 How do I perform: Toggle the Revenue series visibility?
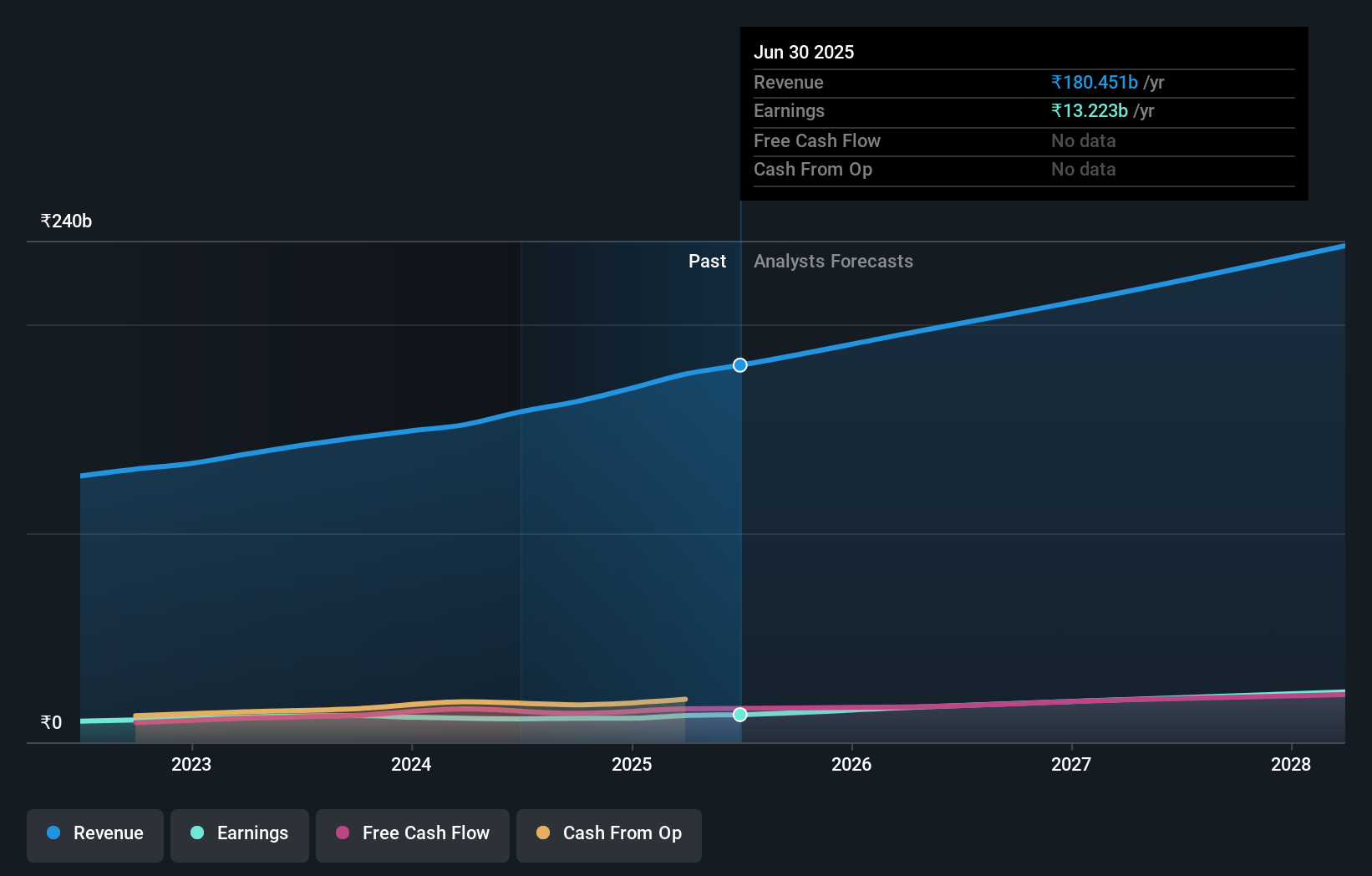coord(94,834)
